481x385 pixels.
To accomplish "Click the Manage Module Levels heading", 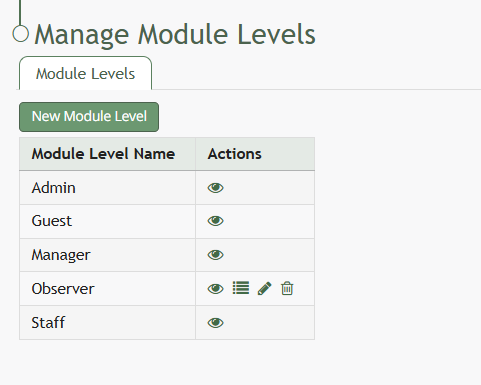I will pyautogui.click(x=175, y=35).
